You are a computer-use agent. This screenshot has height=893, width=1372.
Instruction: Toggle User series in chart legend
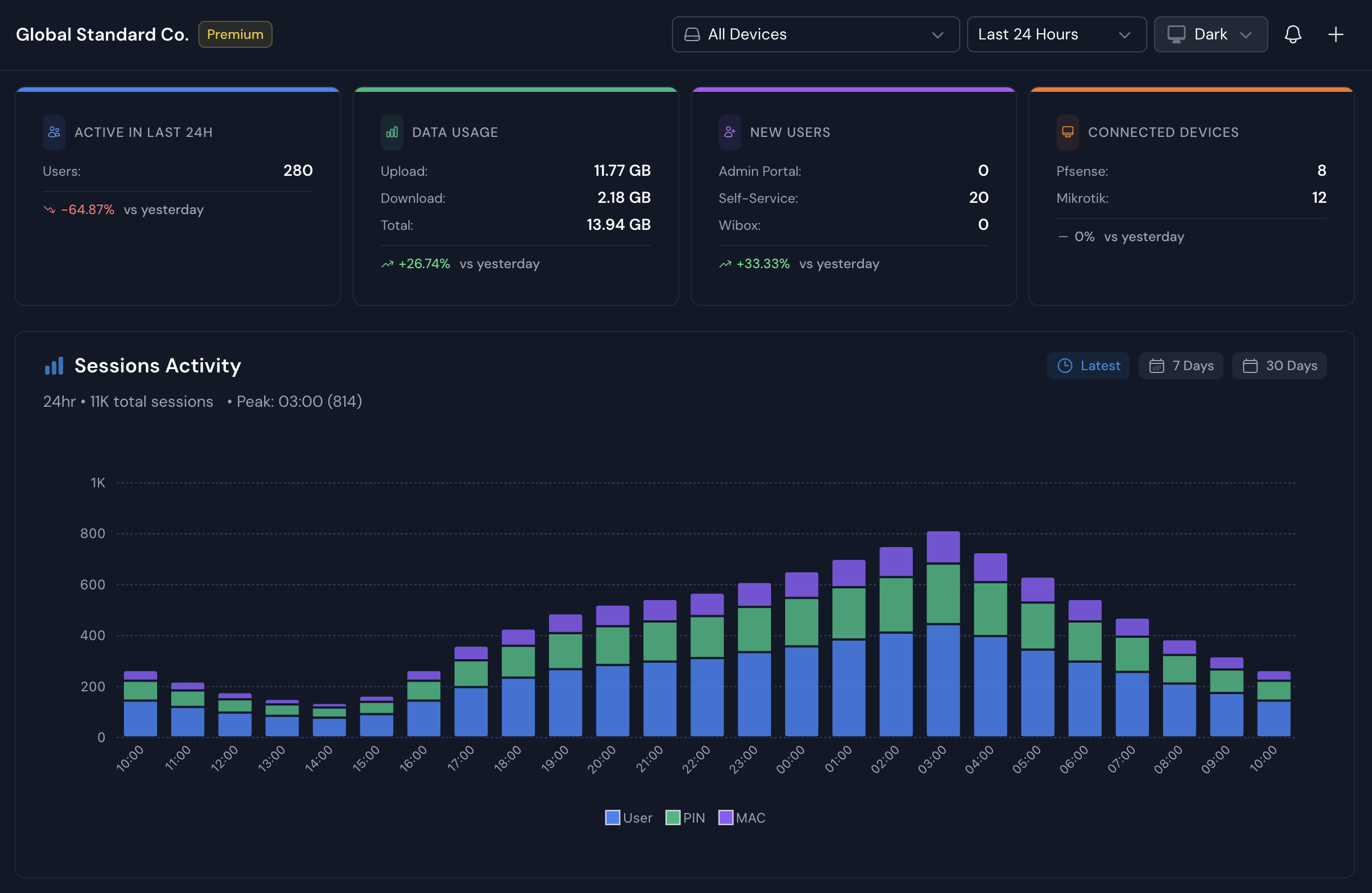tap(636, 818)
